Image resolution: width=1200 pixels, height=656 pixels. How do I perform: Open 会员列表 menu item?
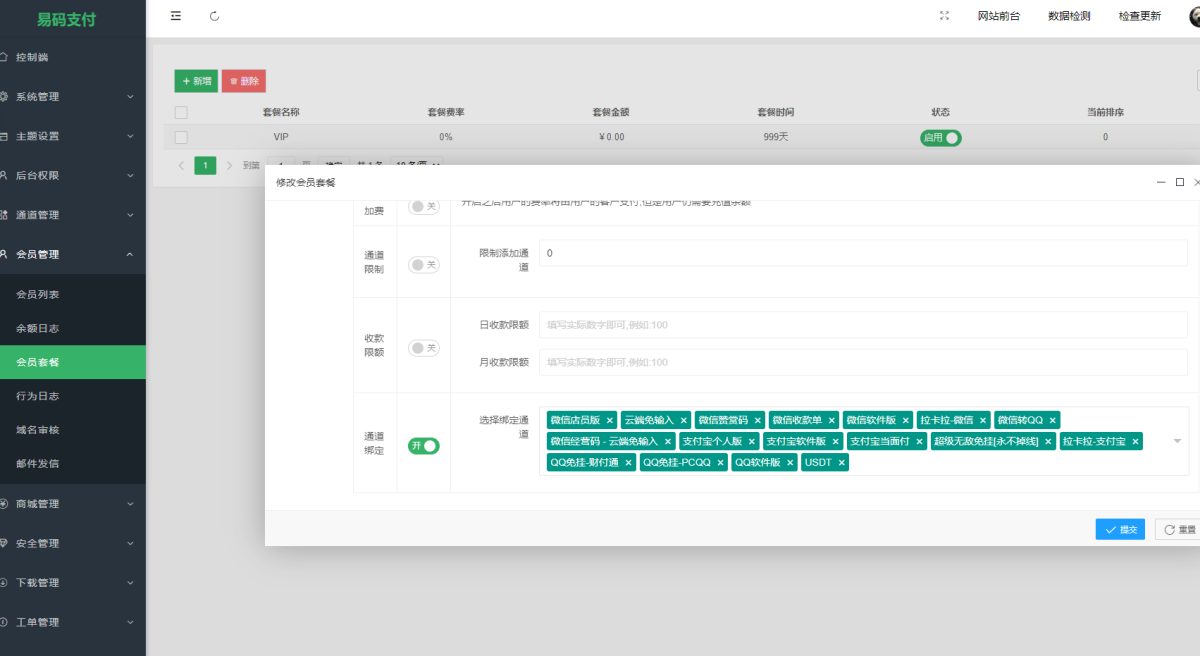pyautogui.click(x=72, y=295)
